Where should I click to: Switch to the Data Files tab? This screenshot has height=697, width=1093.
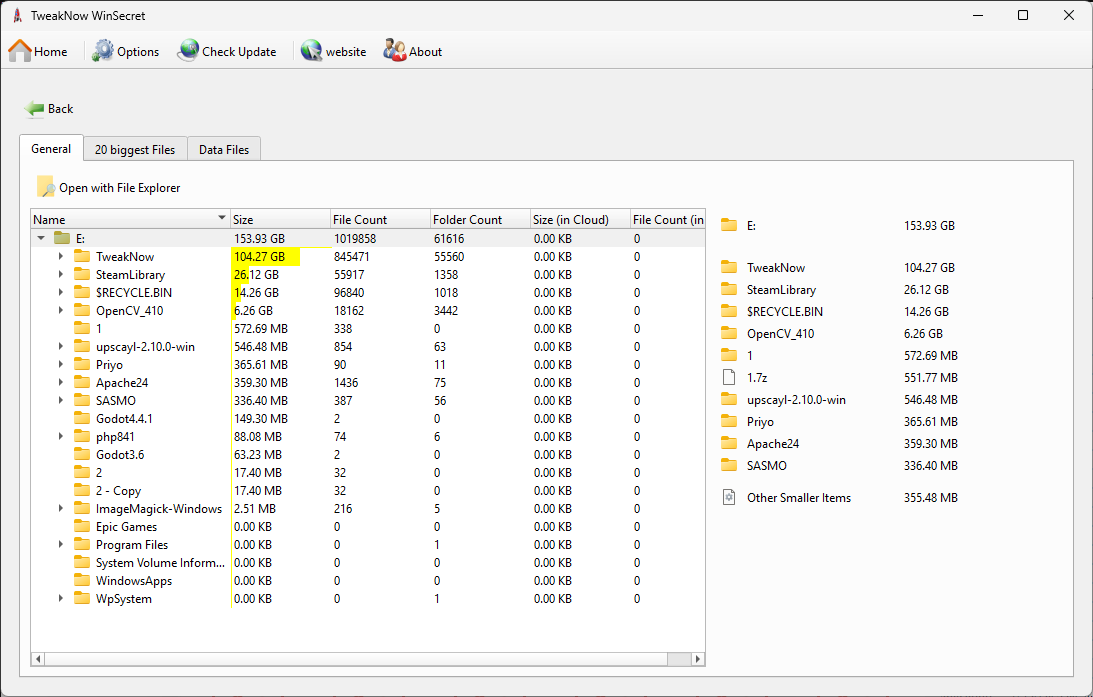224,149
